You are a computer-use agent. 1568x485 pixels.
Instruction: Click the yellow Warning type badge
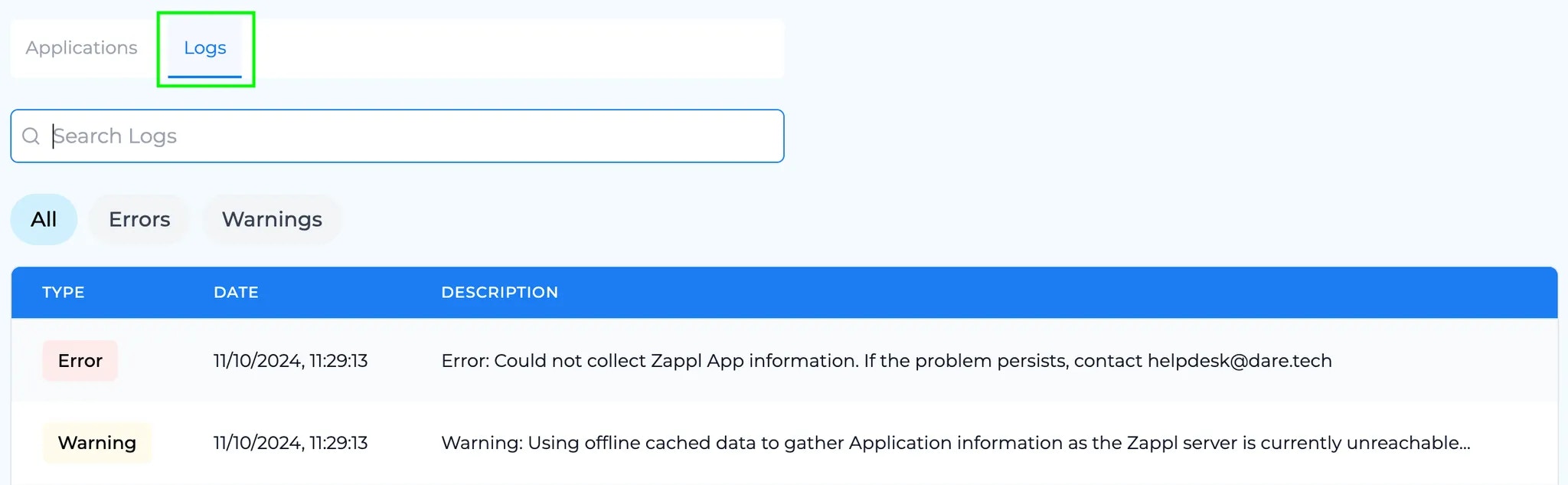(x=97, y=443)
